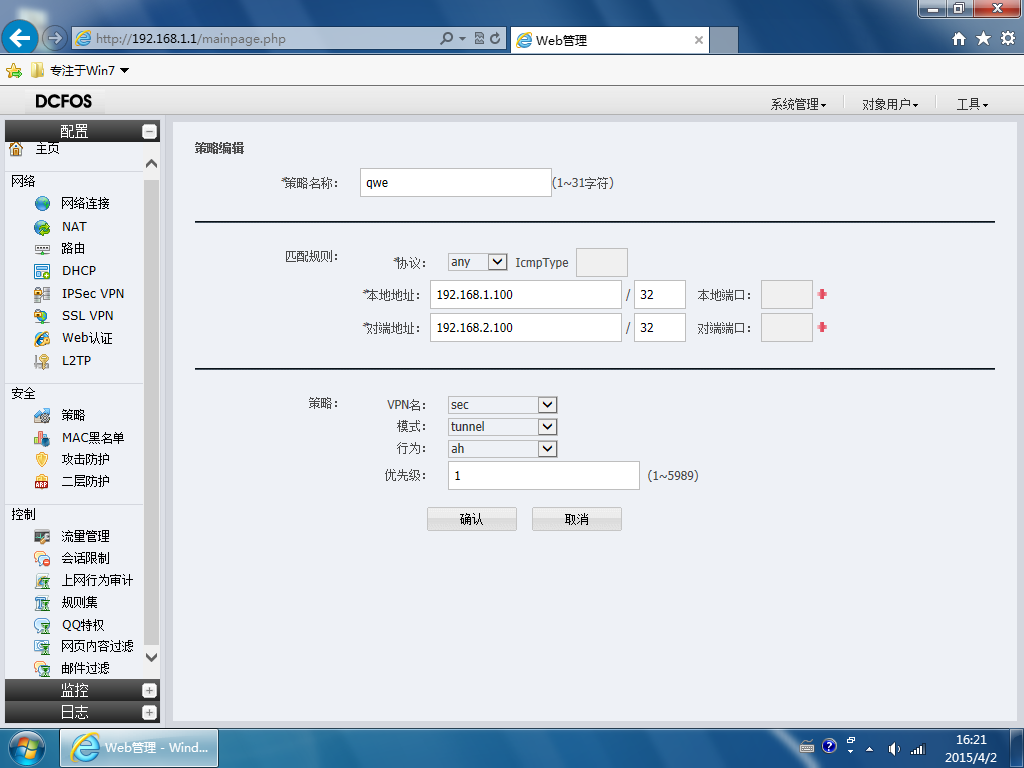Click the 路由 routing icon

42,249
